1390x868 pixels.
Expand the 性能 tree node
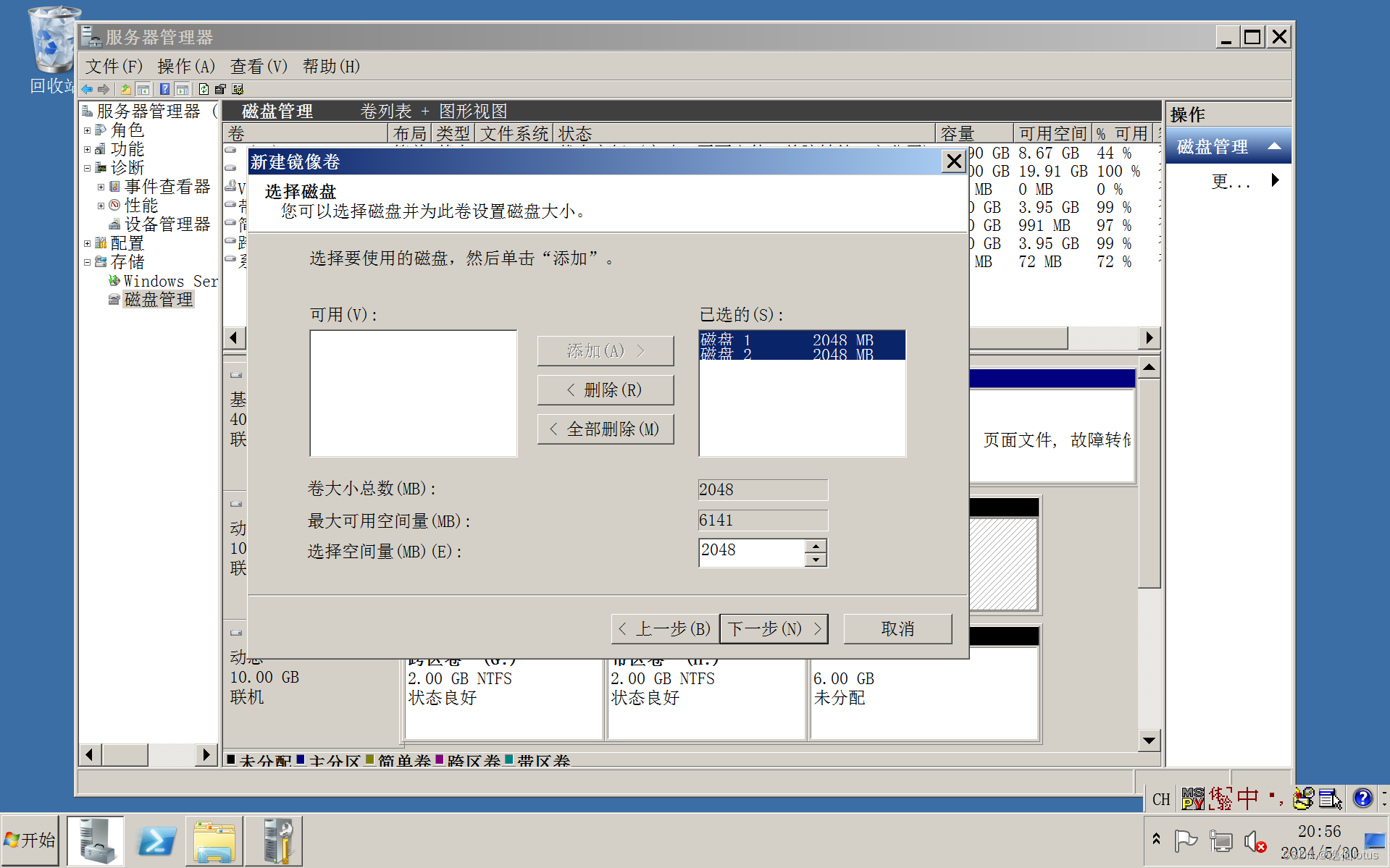click(x=101, y=206)
